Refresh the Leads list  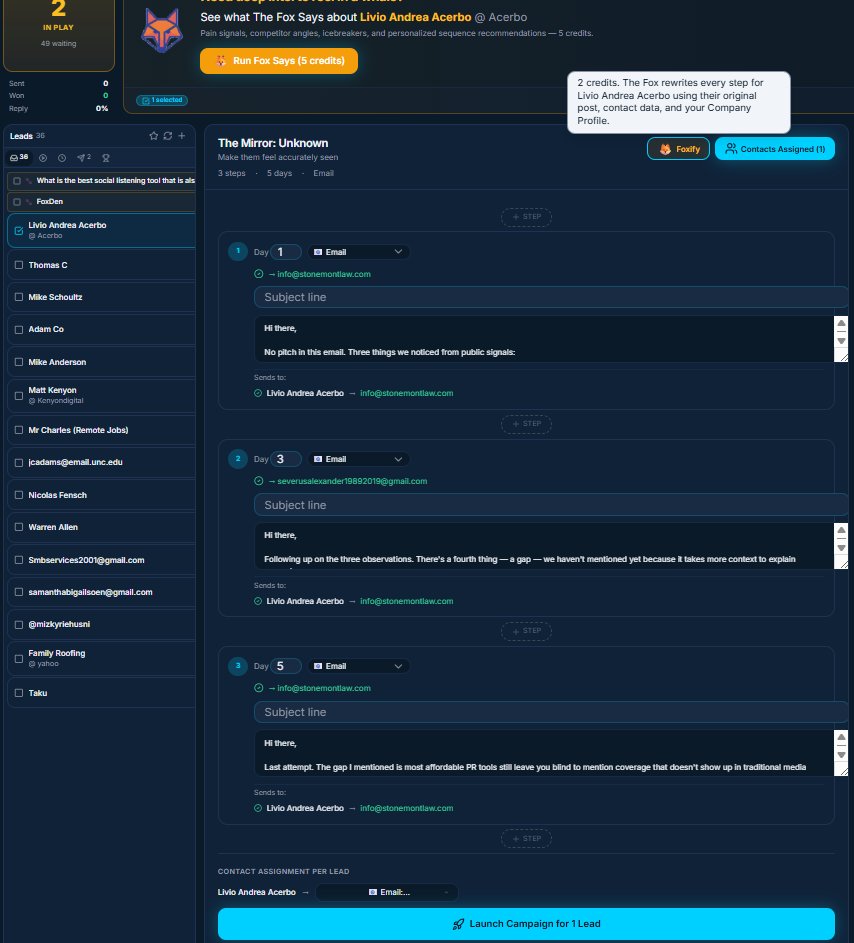[x=168, y=136]
